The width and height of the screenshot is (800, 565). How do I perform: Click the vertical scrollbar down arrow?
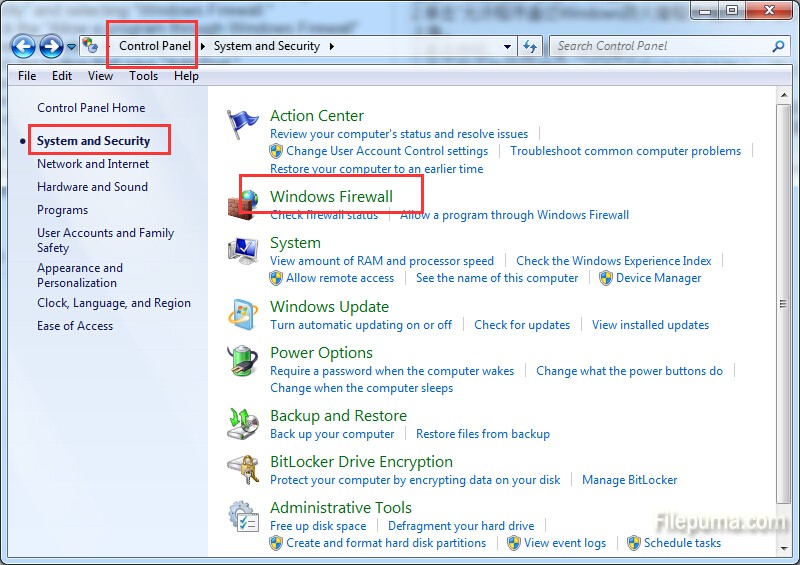(785, 548)
